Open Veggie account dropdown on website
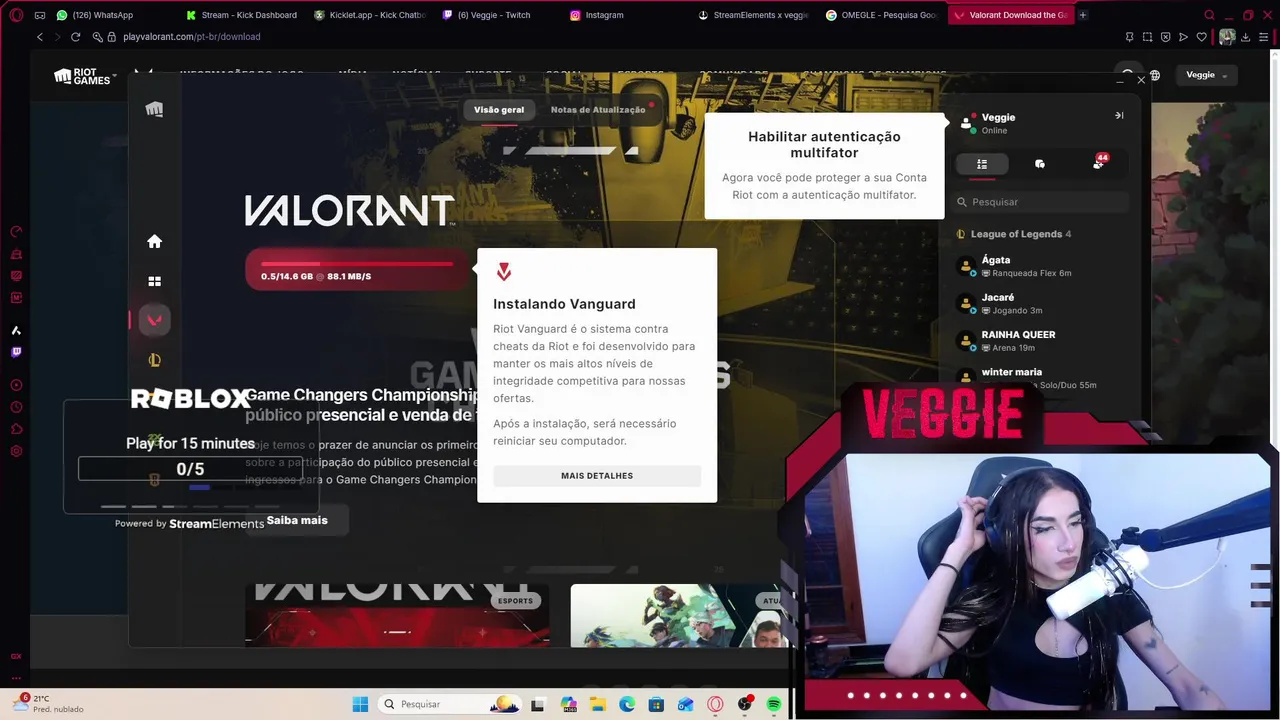This screenshot has height=720, width=1280. [x=1207, y=75]
